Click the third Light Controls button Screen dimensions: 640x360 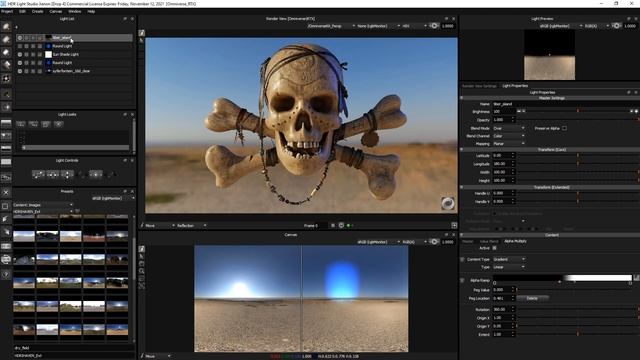67,174
